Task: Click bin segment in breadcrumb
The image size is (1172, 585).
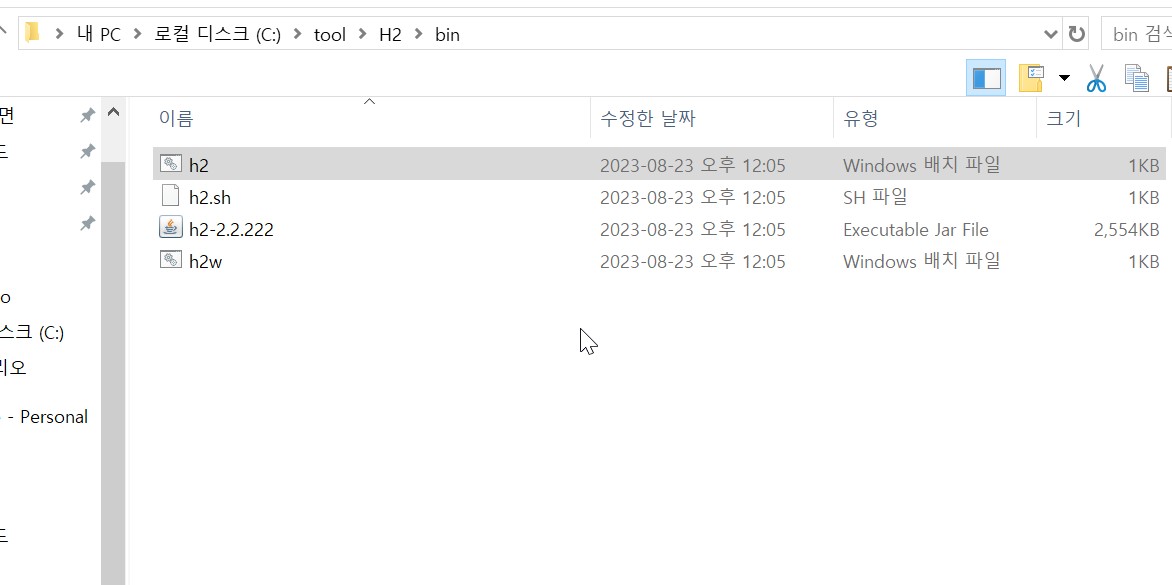Action: click(447, 34)
